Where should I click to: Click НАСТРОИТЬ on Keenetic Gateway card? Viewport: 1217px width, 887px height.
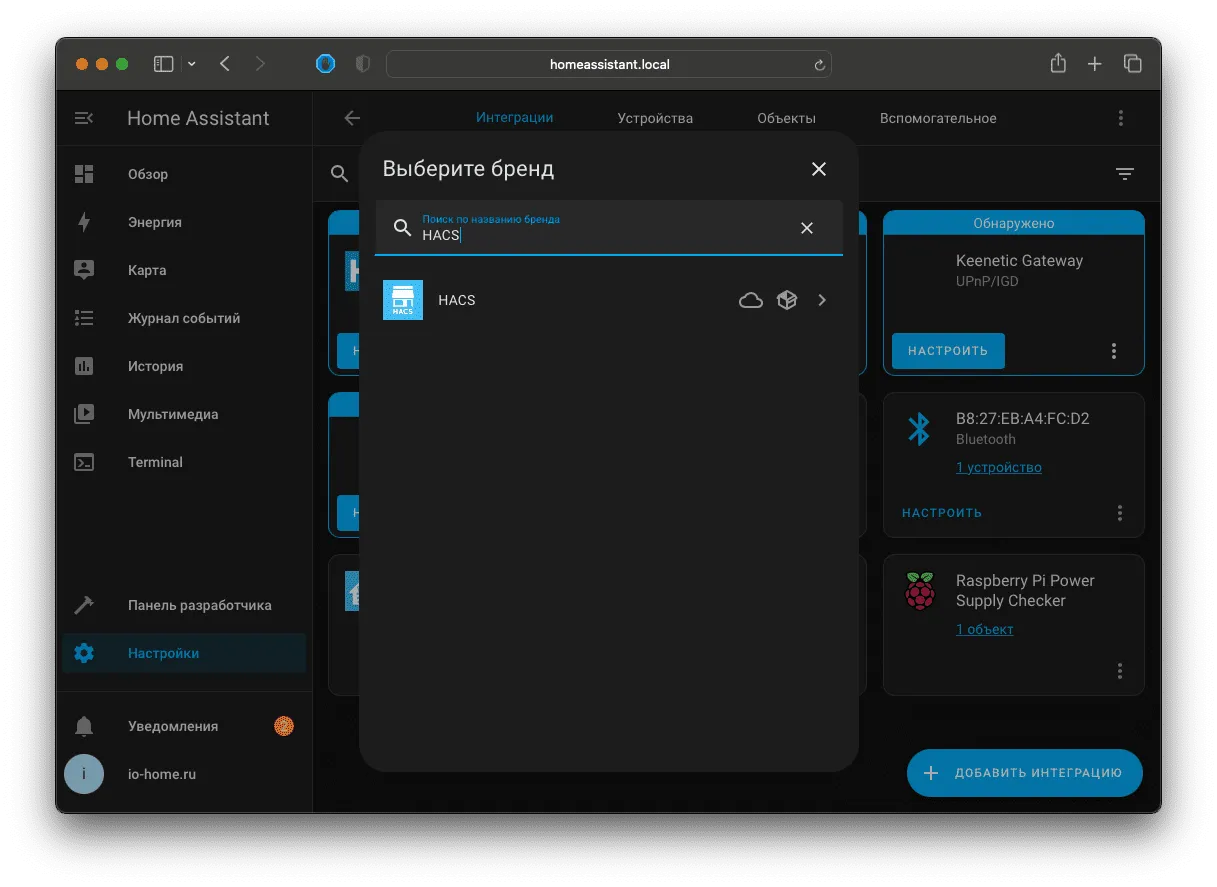click(948, 351)
